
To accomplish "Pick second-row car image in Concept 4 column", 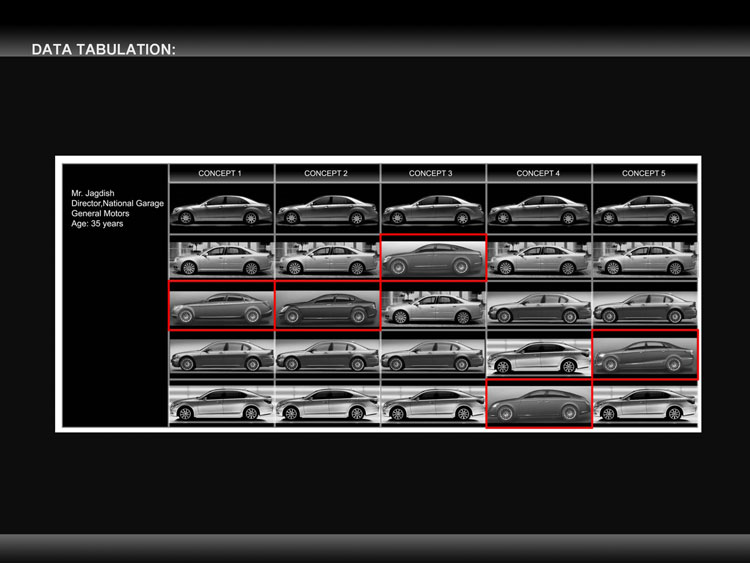I will click(x=539, y=258).
